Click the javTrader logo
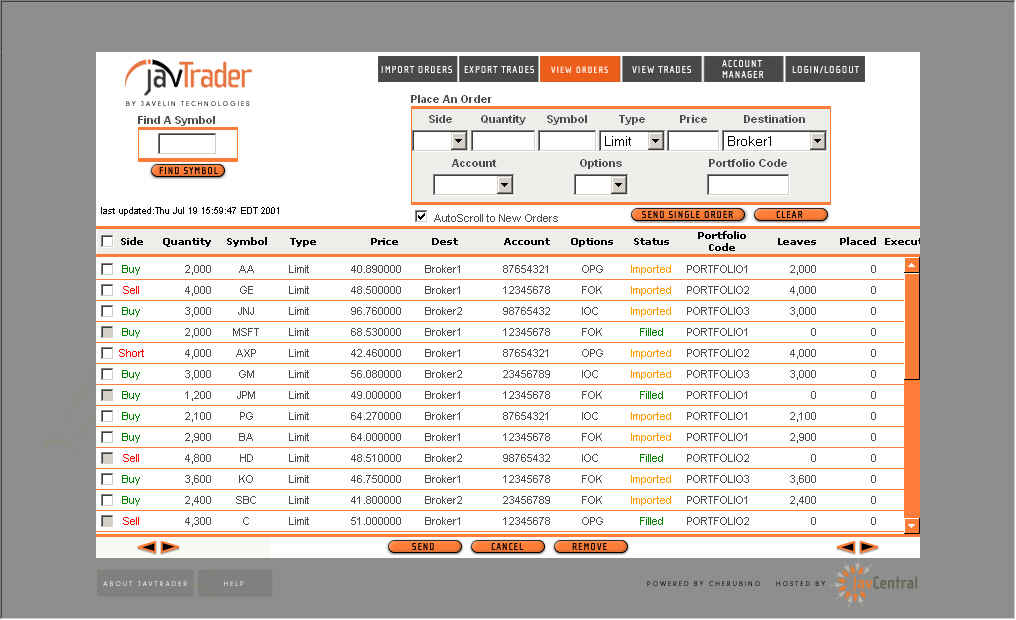The height and width of the screenshot is (620, 1016). pyautogui.click(x=188, y=78)
